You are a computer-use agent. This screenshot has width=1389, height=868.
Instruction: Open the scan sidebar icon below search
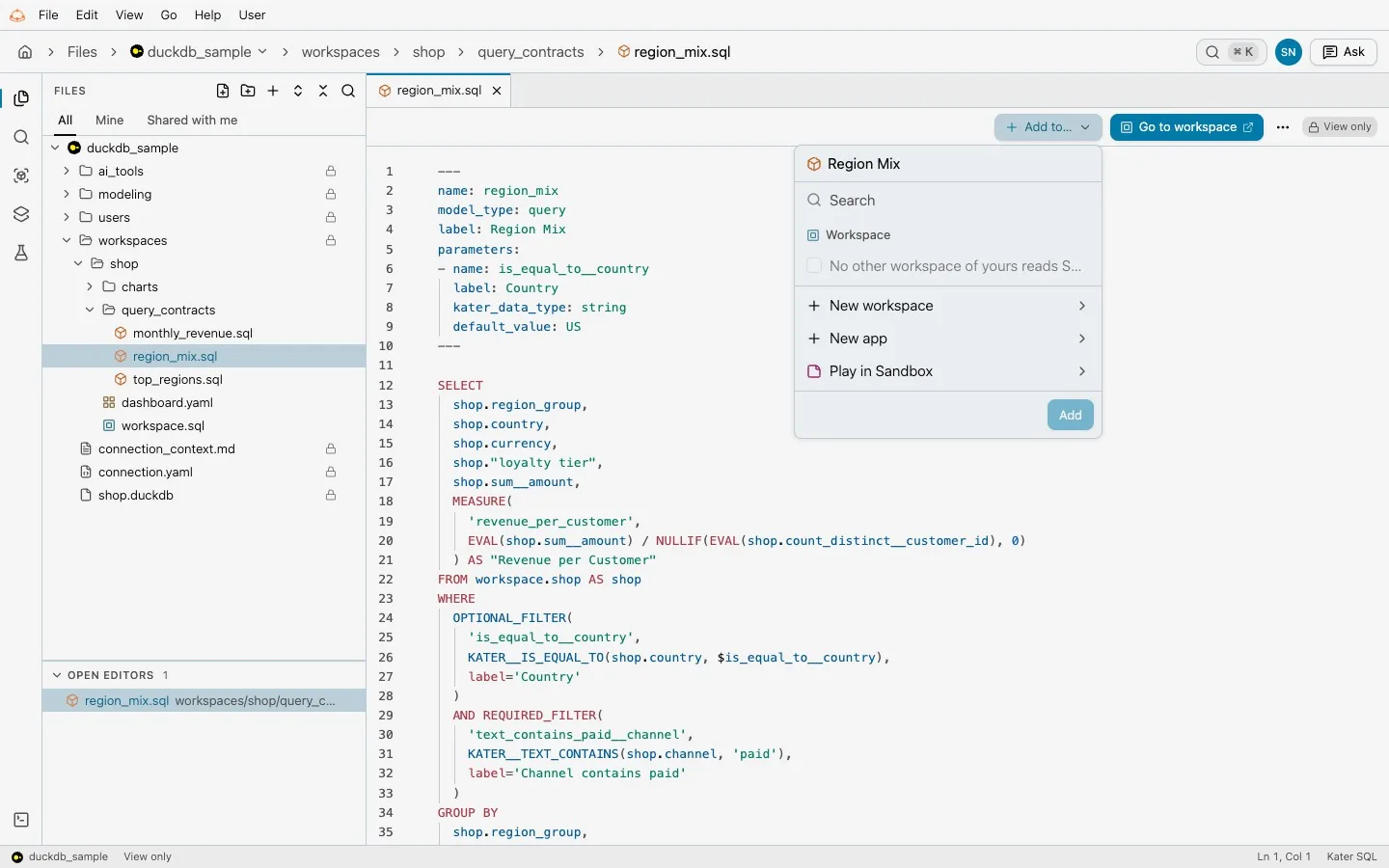[21, 176]
